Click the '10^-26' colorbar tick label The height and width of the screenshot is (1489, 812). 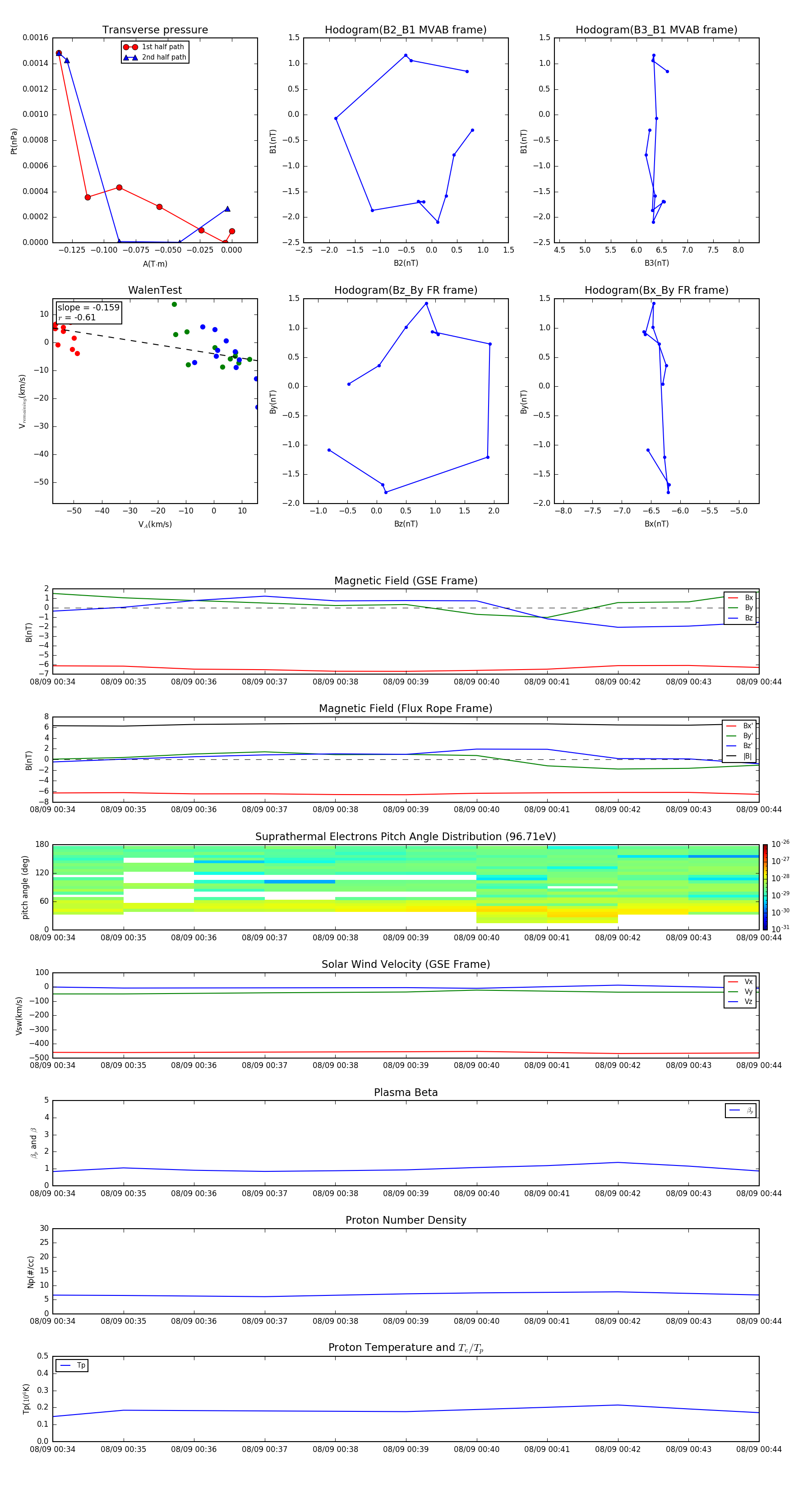coord(780,844)
